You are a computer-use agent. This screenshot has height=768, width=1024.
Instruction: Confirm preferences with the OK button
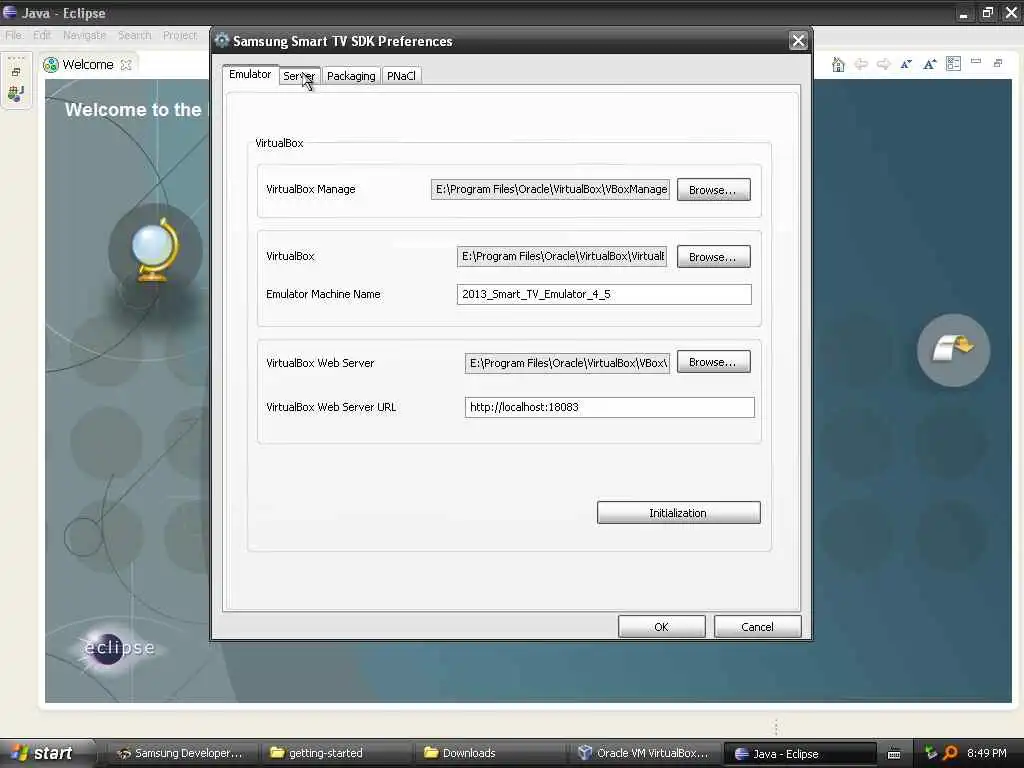coord(662,626)
